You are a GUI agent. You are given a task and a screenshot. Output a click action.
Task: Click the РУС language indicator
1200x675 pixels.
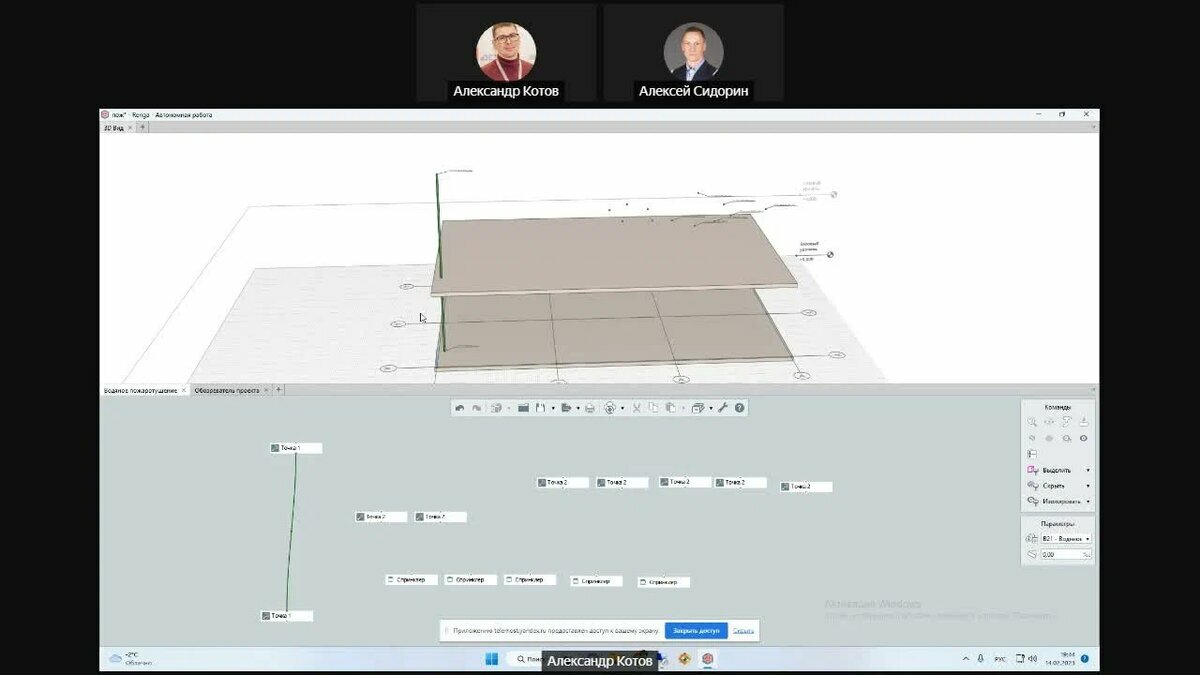(x=1001, y=659)
